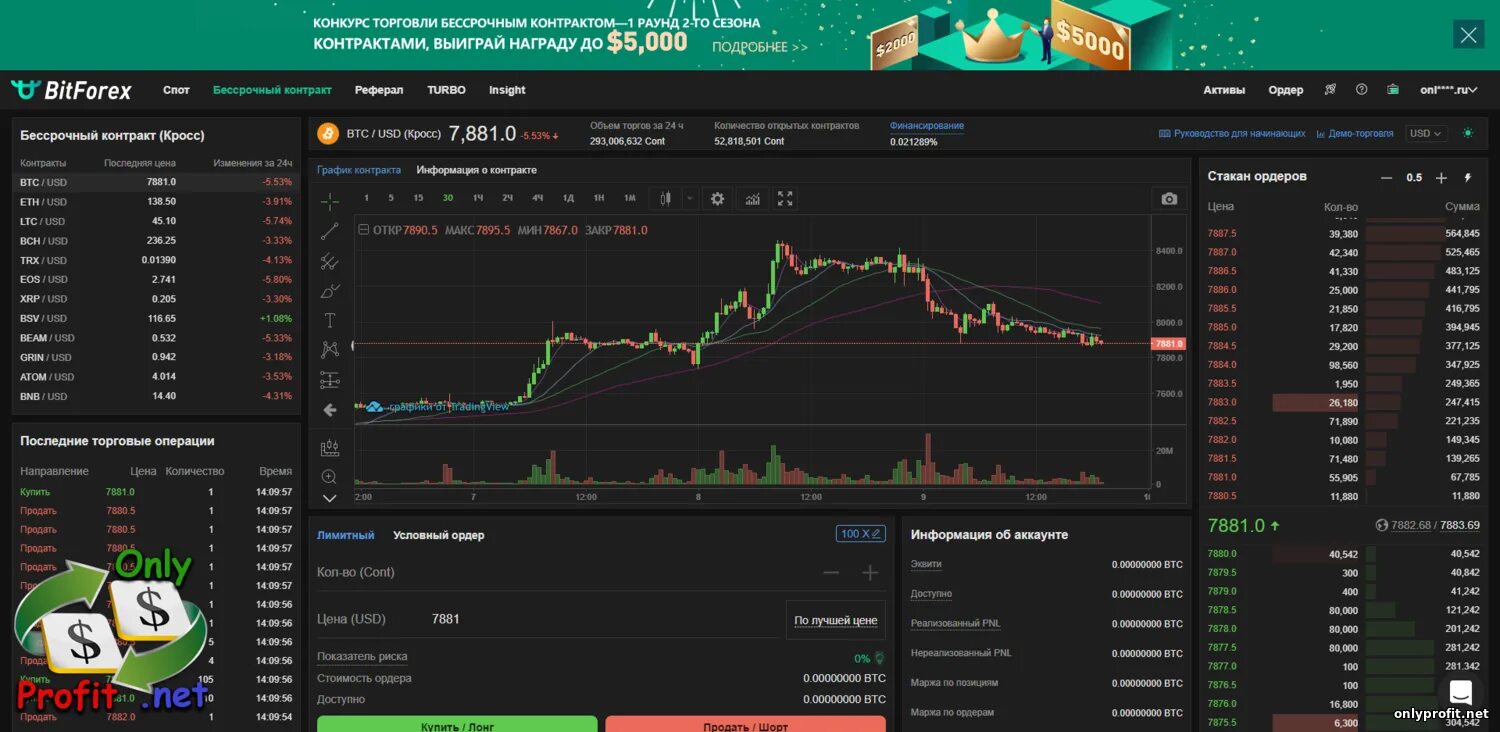Collapse the chart OHLC legend box
The width and height of the screenshot is (1500, 732).
click(x=363, y=230)
